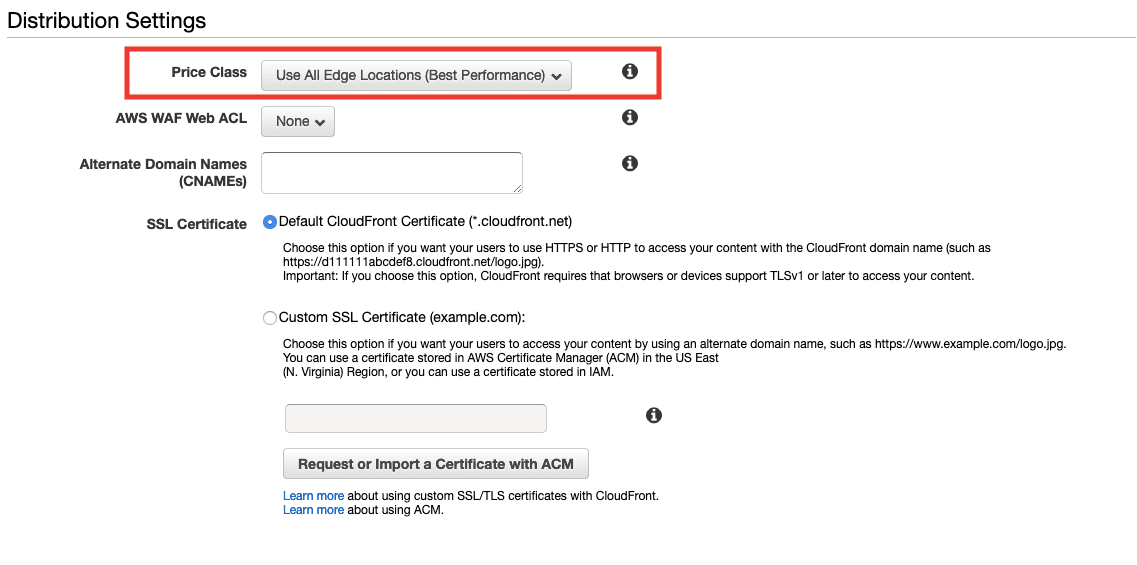Select the Custom SSL Certificate radio button
Screen dimensions: 1137x565
(270, 318)
